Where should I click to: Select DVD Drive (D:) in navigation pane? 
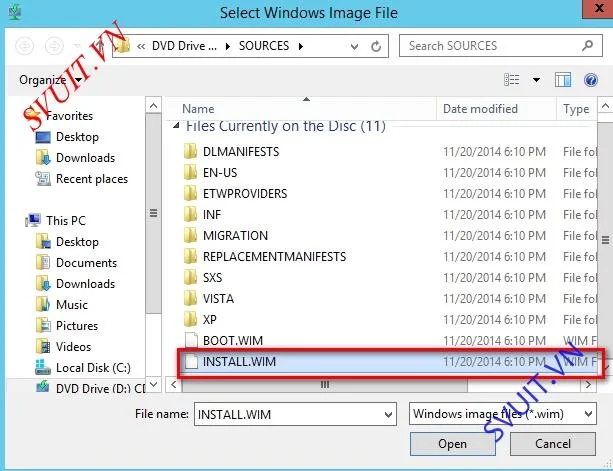(x=90, y=389)
